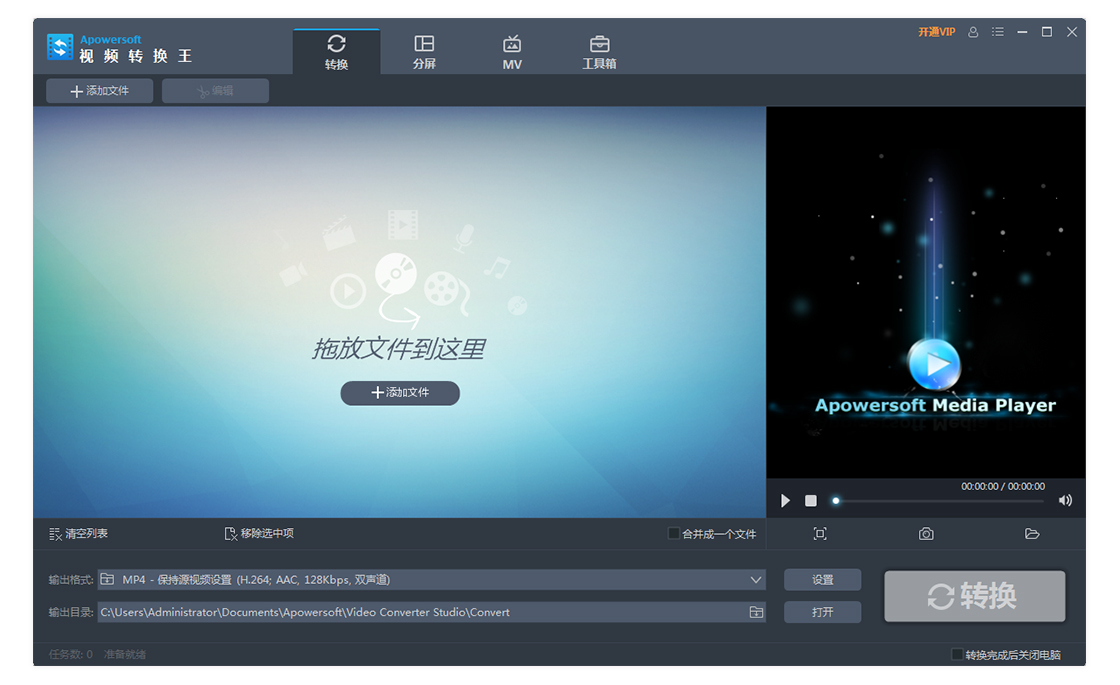The height and width of the screenshot is (685, 1120).
Task: Open the 分屏 tab
Action: pos(424,51)
